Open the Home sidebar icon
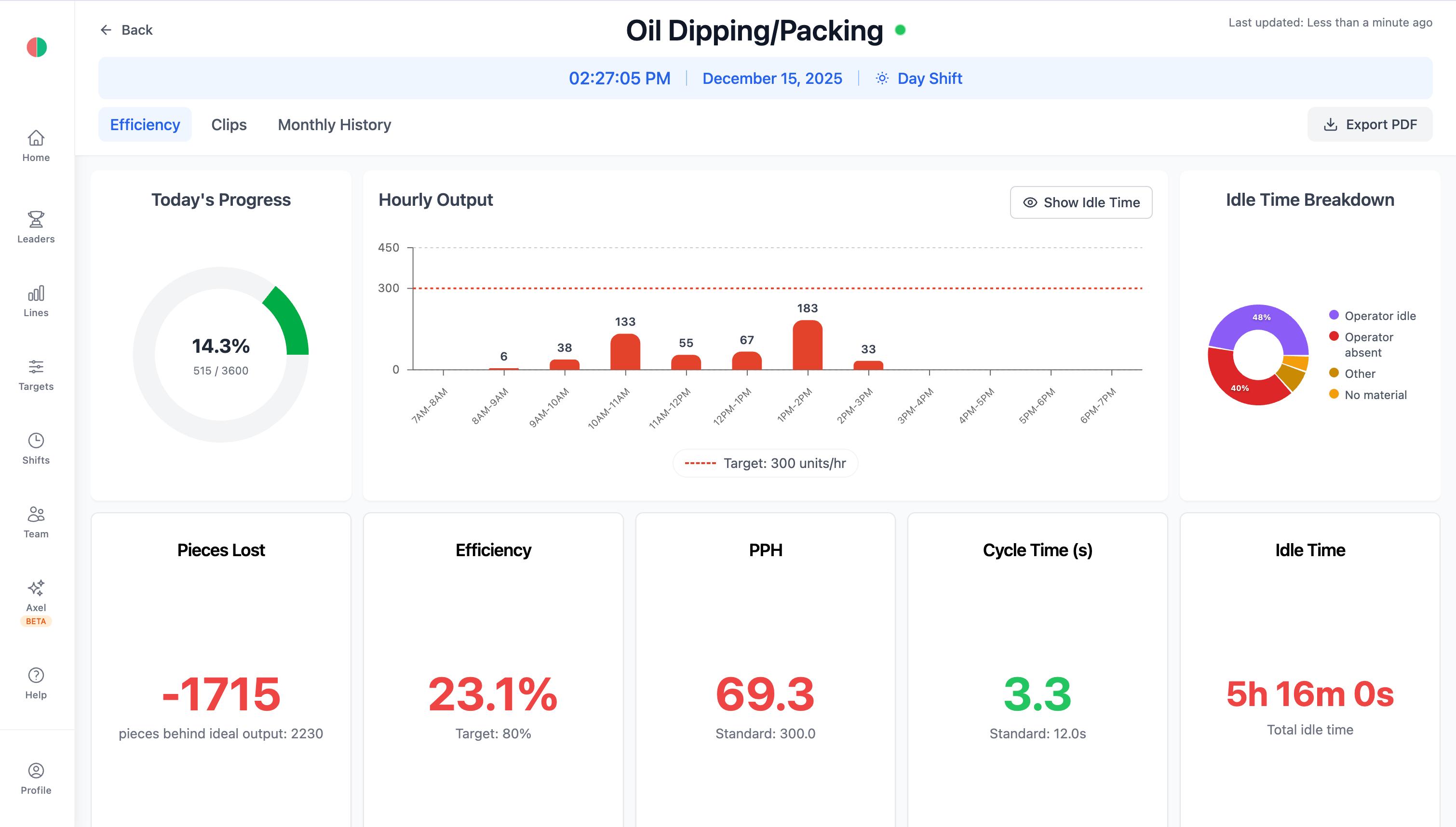 (36, 138)
